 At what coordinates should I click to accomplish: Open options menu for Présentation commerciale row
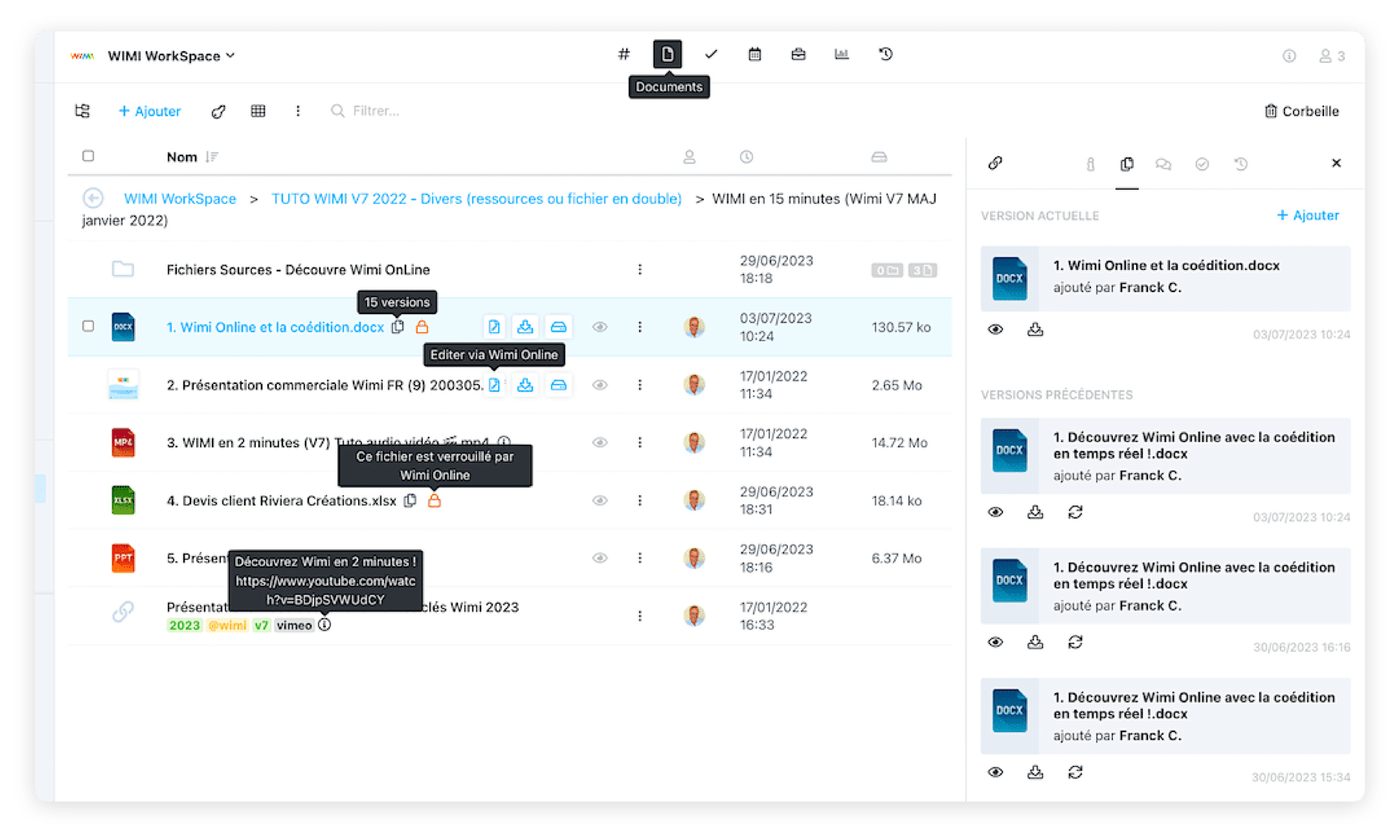click(639, 385)
